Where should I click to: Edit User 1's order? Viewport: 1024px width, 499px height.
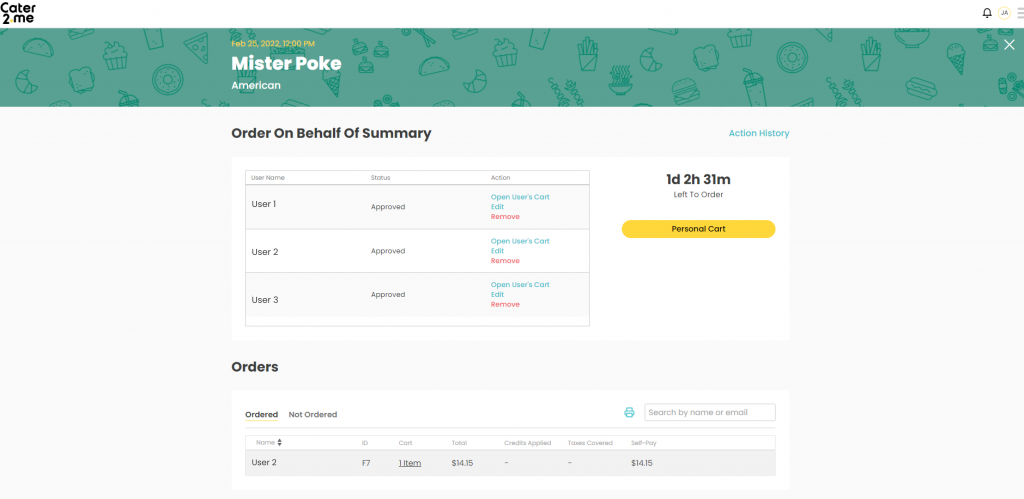point(497,206)
